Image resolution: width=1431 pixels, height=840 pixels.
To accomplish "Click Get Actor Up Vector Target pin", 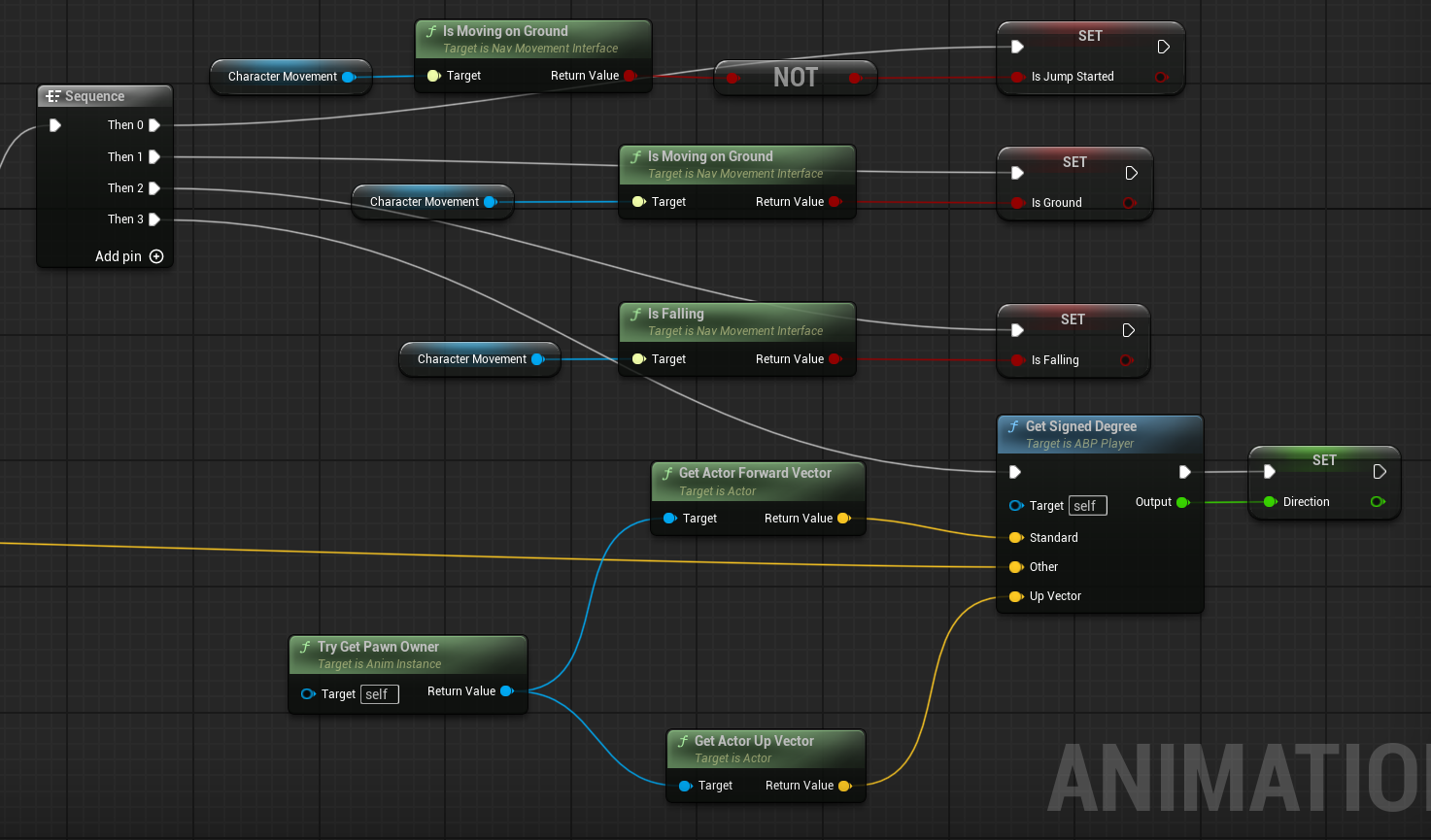I will pos(685,786).
